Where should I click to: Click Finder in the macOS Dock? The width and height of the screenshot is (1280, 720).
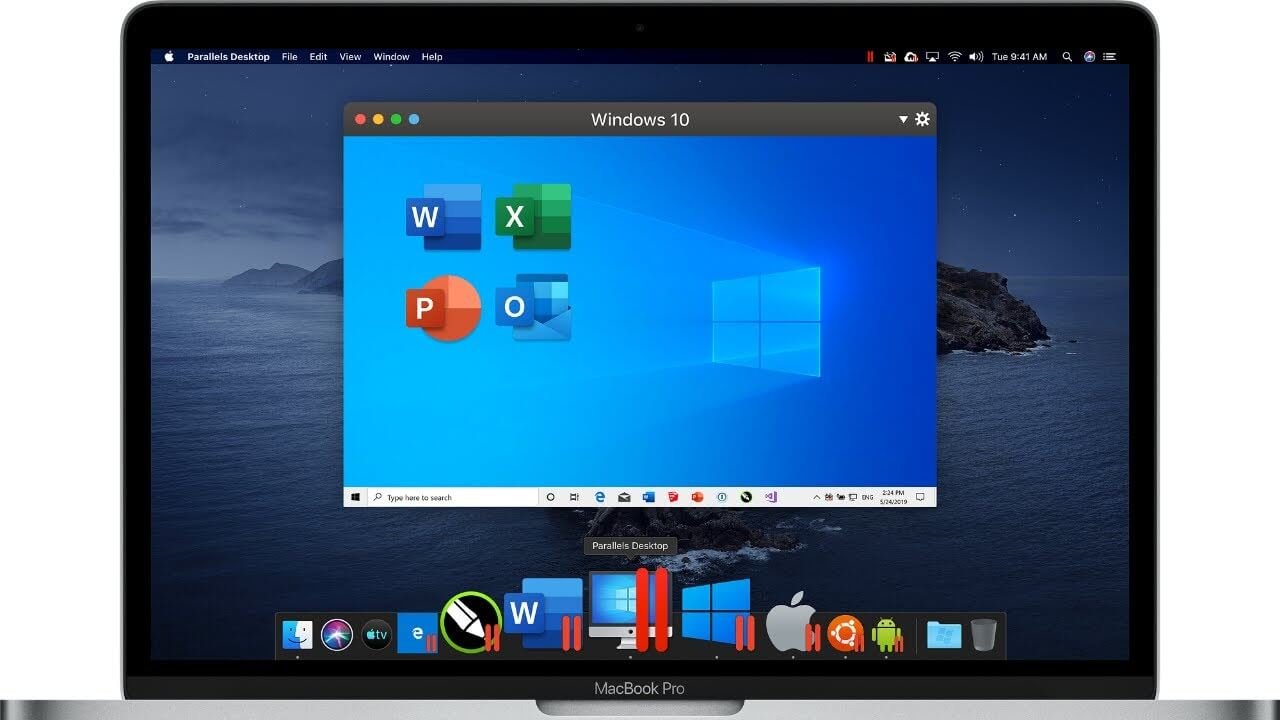click(x=298, y=634)
